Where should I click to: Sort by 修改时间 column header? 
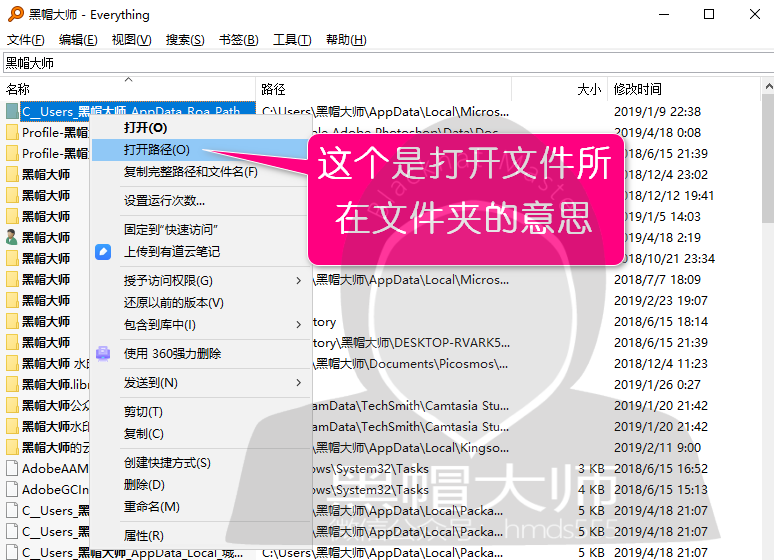[684, 89]
